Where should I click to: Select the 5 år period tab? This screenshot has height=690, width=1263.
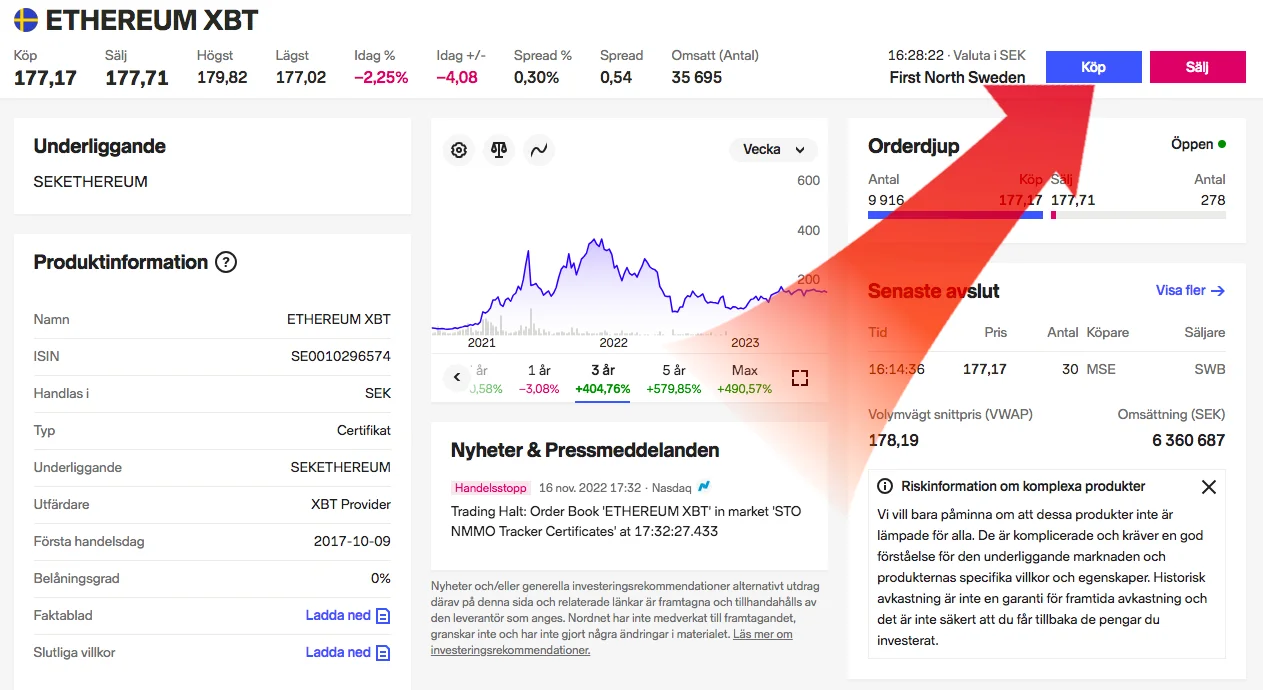click(x=673, y=378)
